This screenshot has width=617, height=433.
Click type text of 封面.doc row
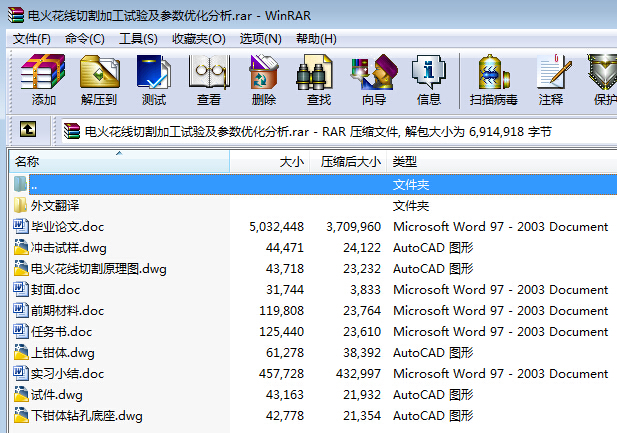tap(500, 289)
